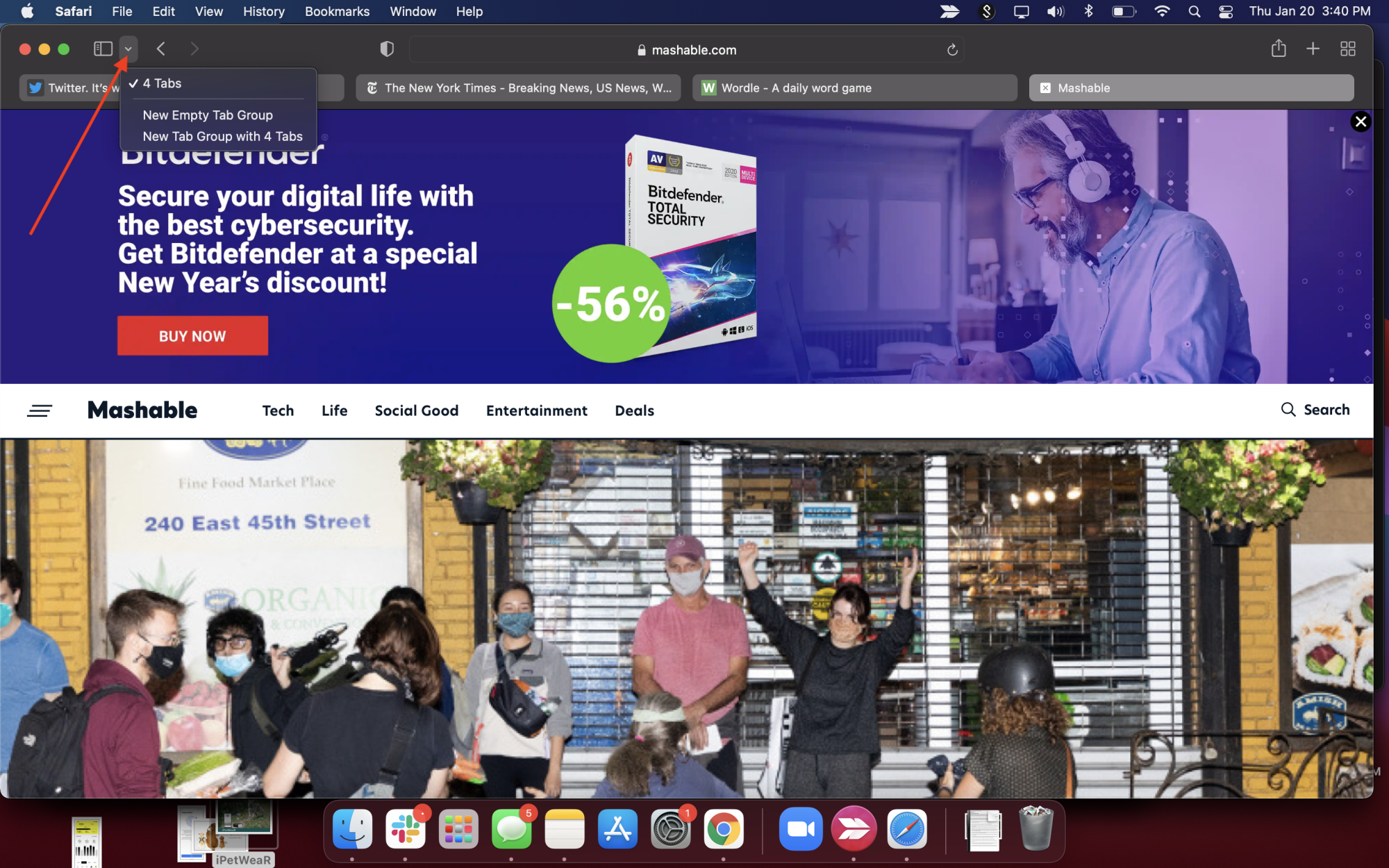Open Spotlight search in menu bar
Image resolution: width=1389 pixels, height=868 pixels.
pos(1195,11)
